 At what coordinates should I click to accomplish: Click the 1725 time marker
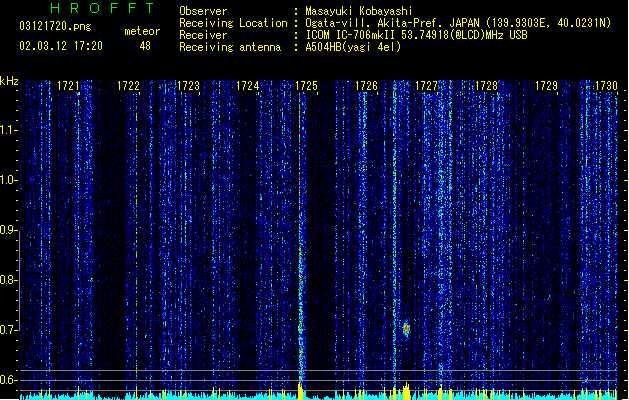coord(306,86)
